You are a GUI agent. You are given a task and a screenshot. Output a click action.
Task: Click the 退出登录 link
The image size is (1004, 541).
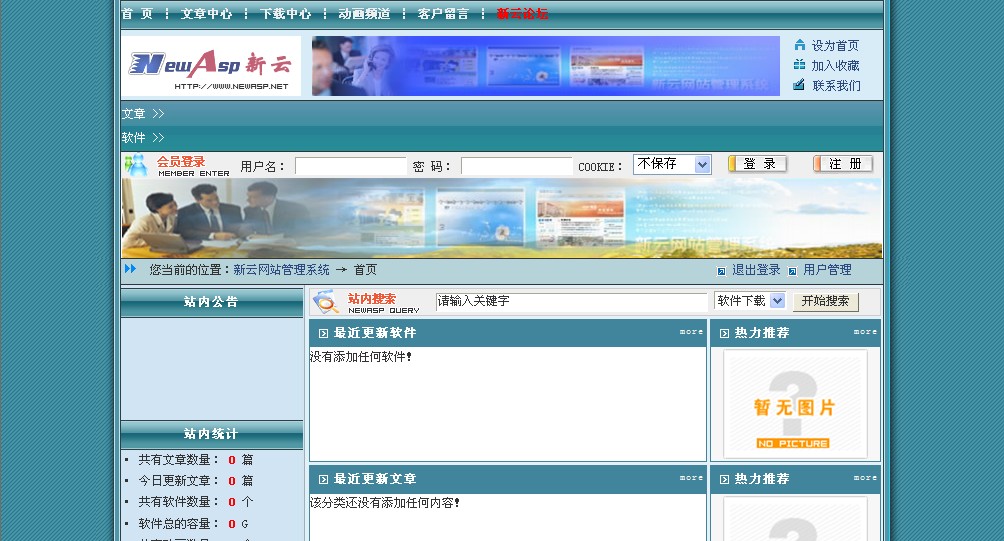click(x=756, y=270)
